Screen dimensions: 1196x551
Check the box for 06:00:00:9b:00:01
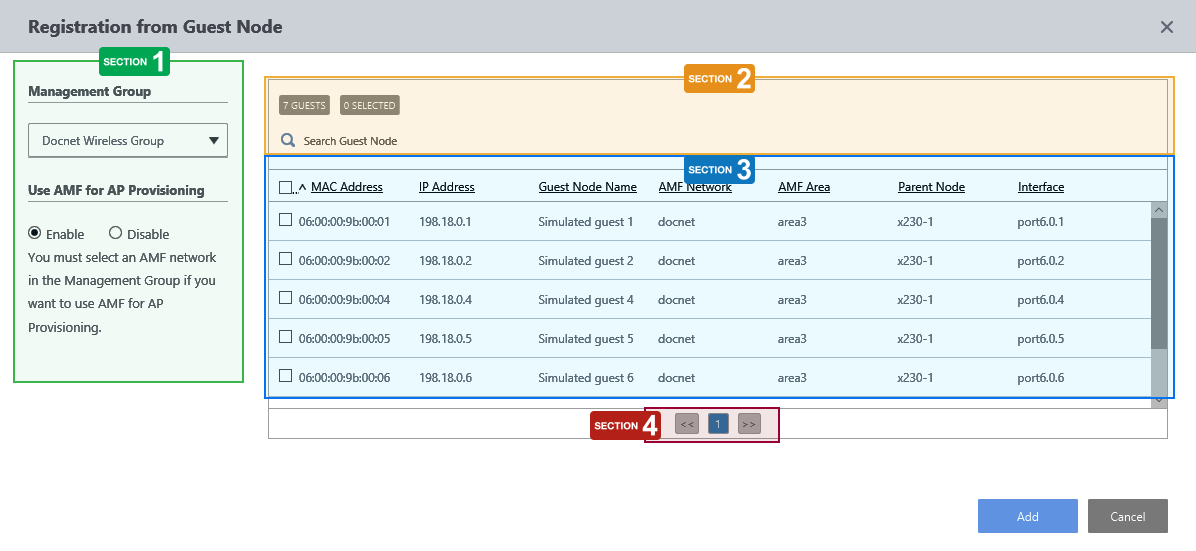point(285,220)
